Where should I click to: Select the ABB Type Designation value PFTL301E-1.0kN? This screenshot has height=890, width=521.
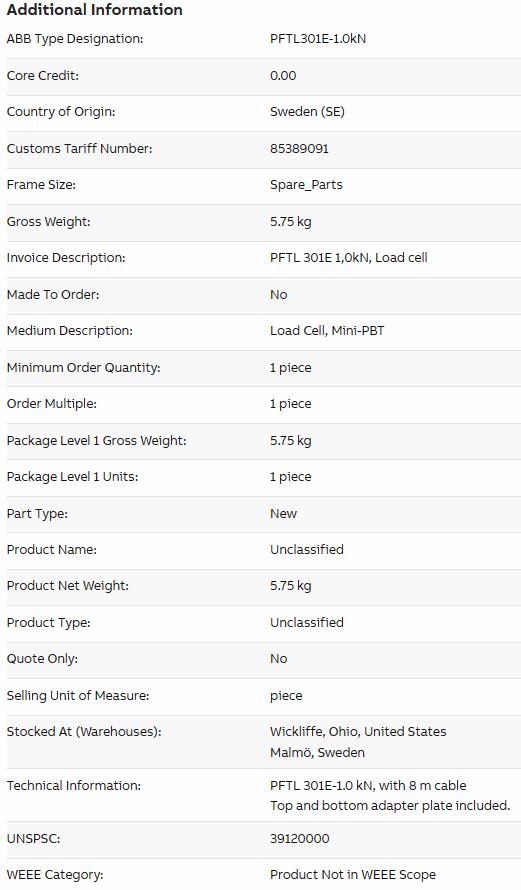pos(318,39)
